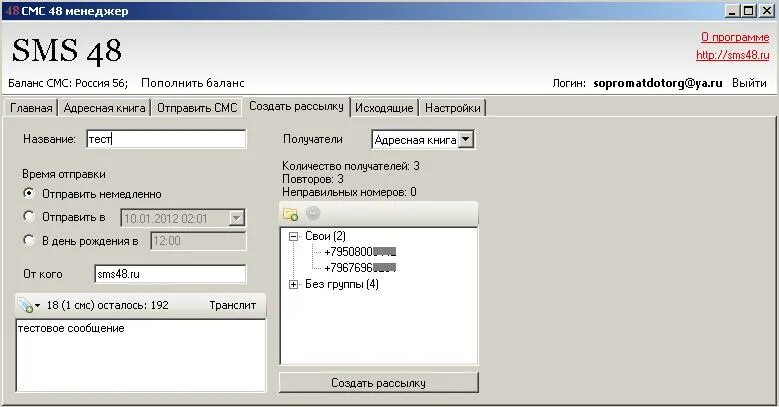Click Количество получателей: 3 text
The image size is (779, 407).
[x=351, y=166]
